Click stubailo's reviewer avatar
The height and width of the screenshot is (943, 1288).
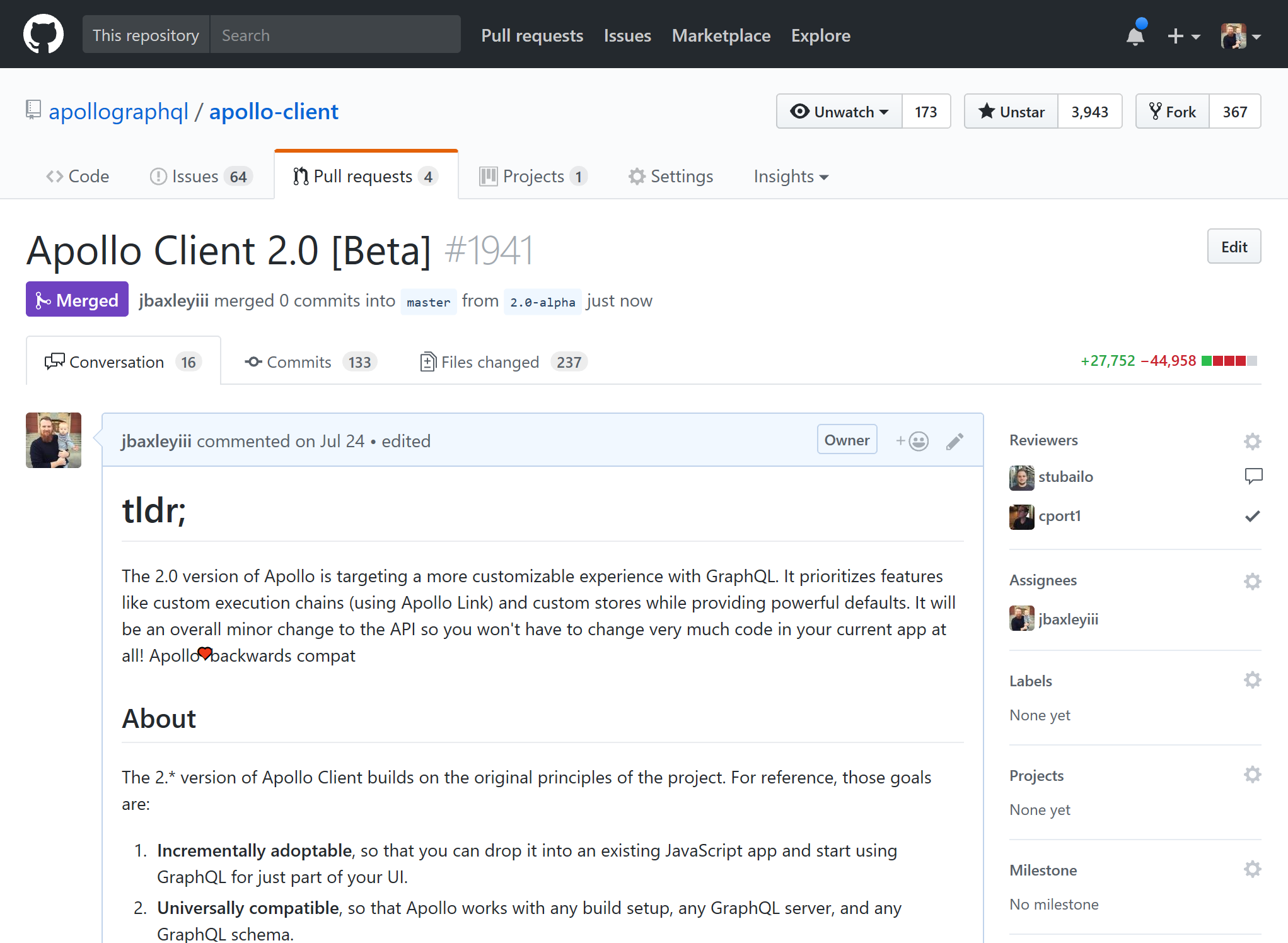(x=1021, y=477)
